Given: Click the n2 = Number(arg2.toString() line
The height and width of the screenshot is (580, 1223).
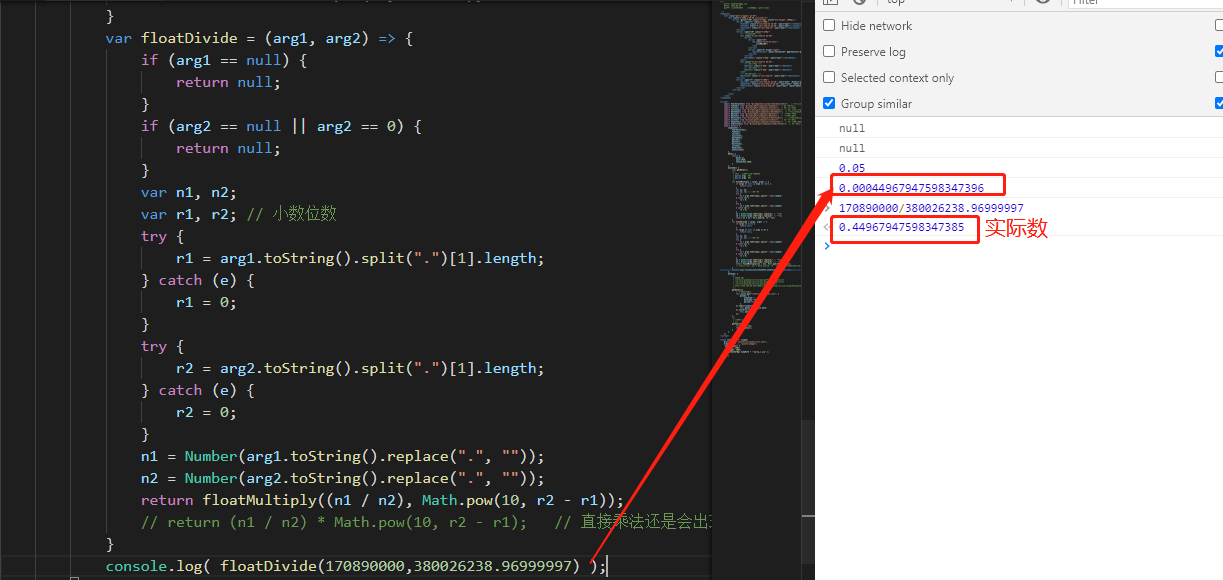Looking at the screenshot, I should (342, 478).
